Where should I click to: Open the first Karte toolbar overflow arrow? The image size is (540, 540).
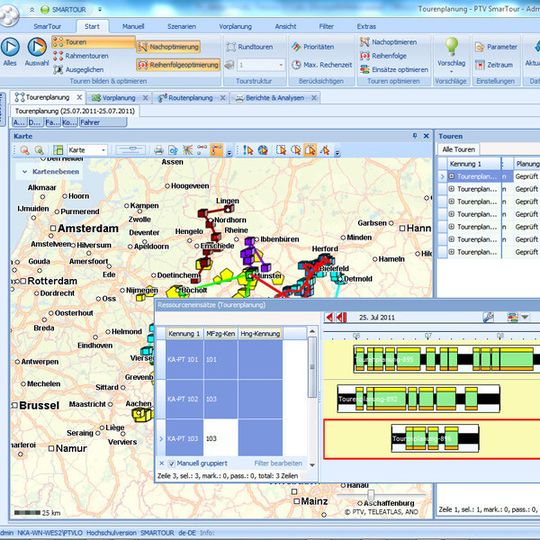(x=229, y=153)
